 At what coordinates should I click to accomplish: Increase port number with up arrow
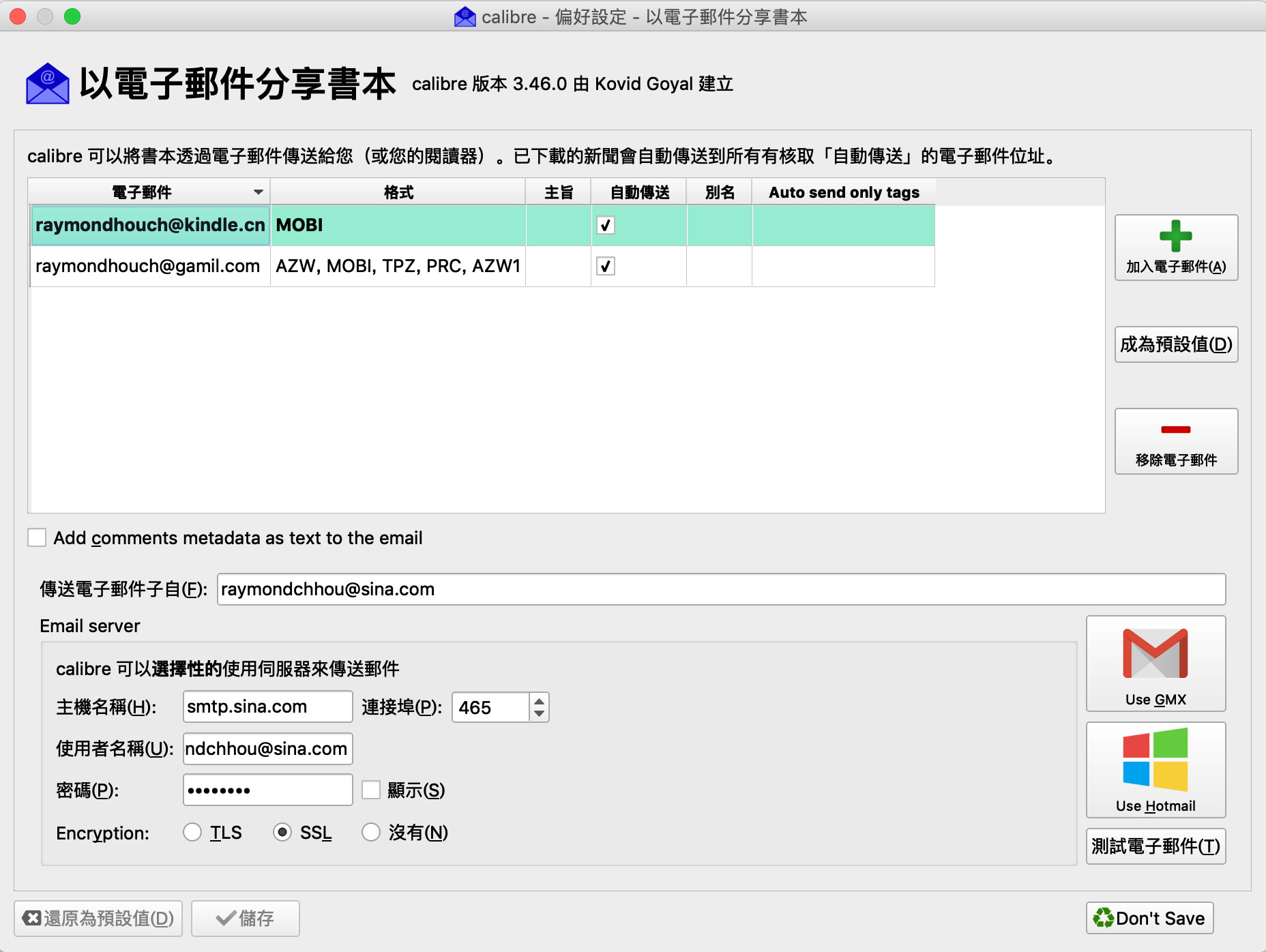click(x=539, y=700)
